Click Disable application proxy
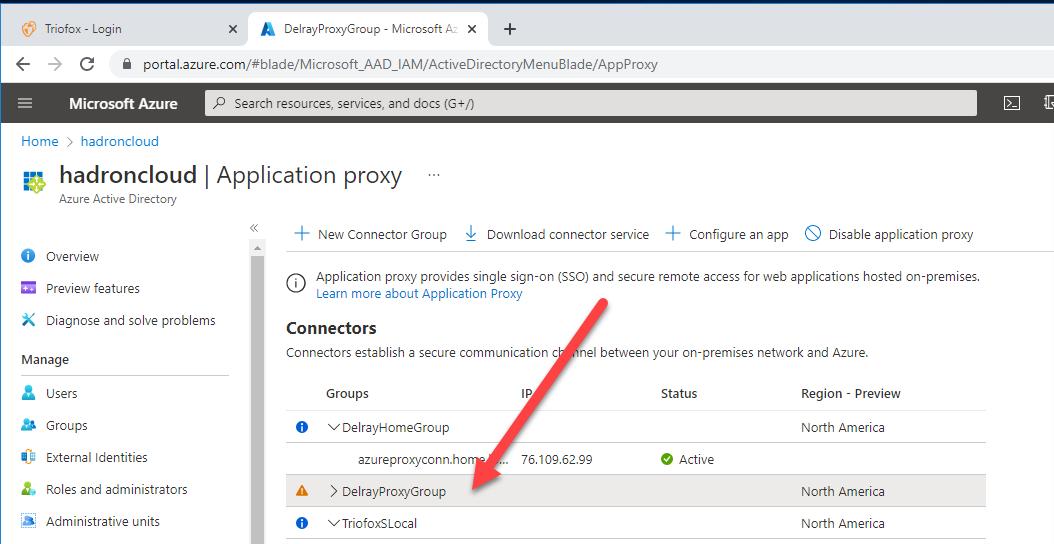The height and width of the screenshot is (544, 1054). coord(889,234)
